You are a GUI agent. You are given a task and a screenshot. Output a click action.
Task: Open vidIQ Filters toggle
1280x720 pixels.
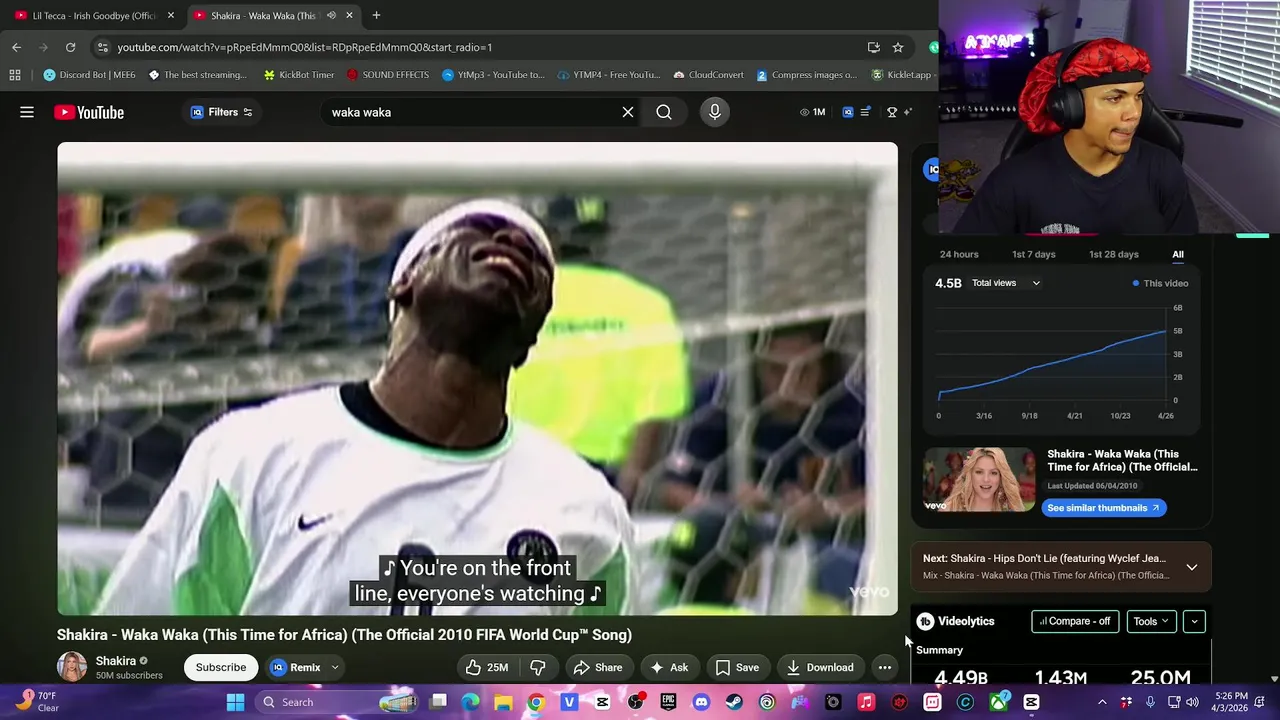[x=222, y=112]
